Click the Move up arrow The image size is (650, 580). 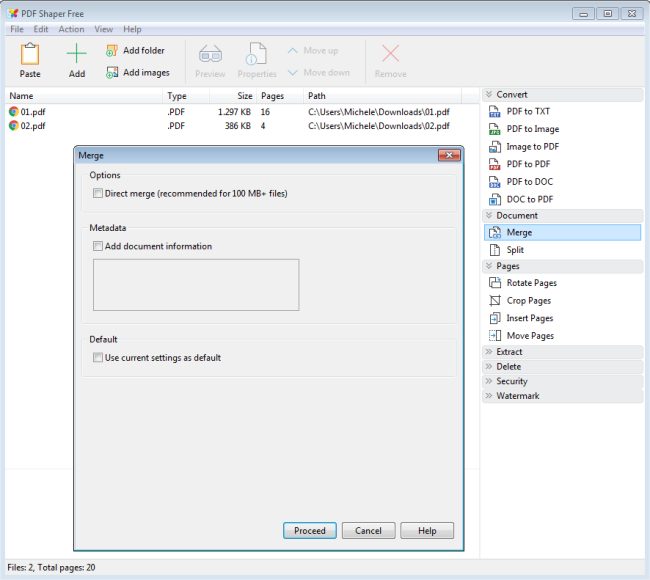pos(293,51)
